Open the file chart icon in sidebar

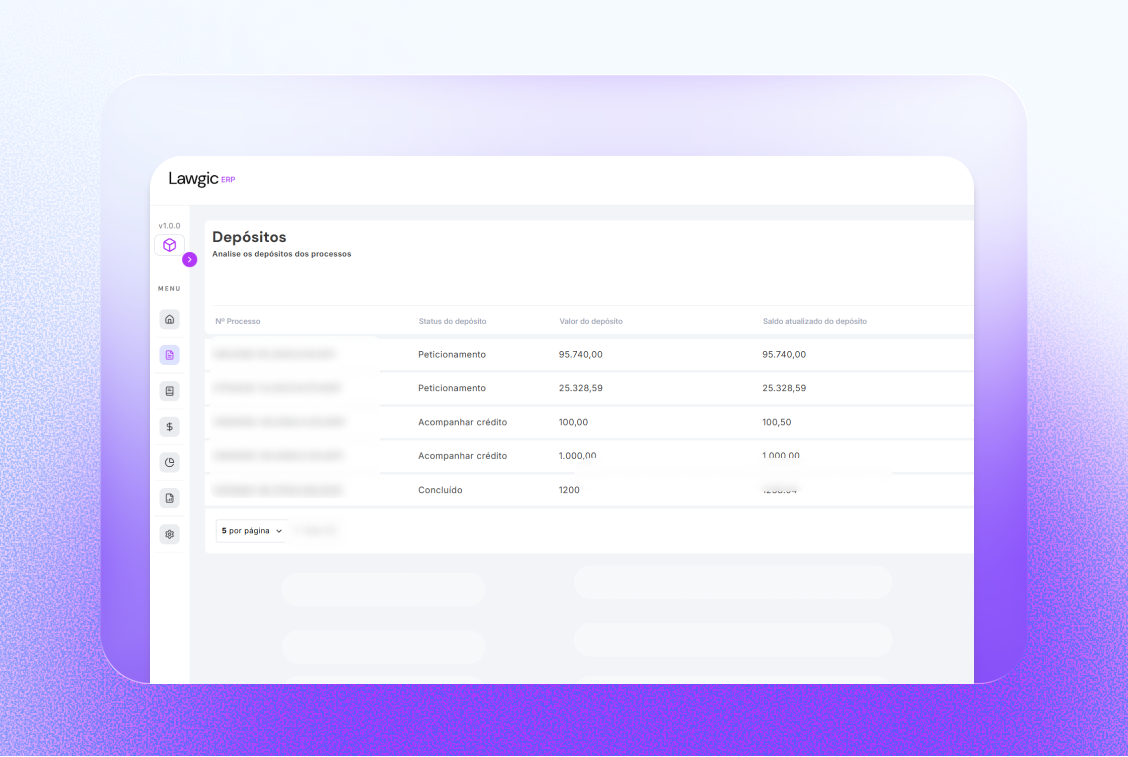click(x=170, y=498)
